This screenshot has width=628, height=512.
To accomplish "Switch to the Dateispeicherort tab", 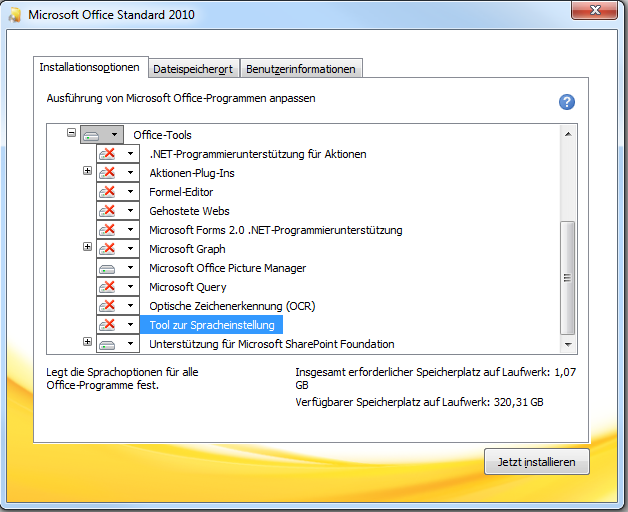I will (193, 69).
